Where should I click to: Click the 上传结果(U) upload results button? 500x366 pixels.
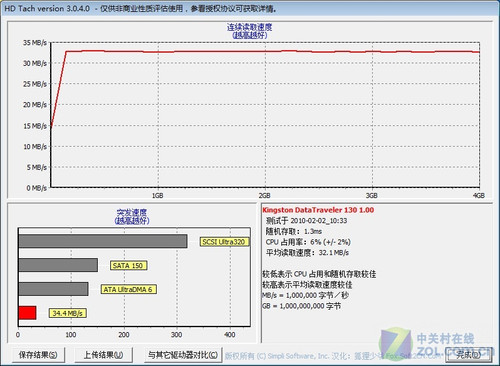pyautogui.click(x=103, y=355)
